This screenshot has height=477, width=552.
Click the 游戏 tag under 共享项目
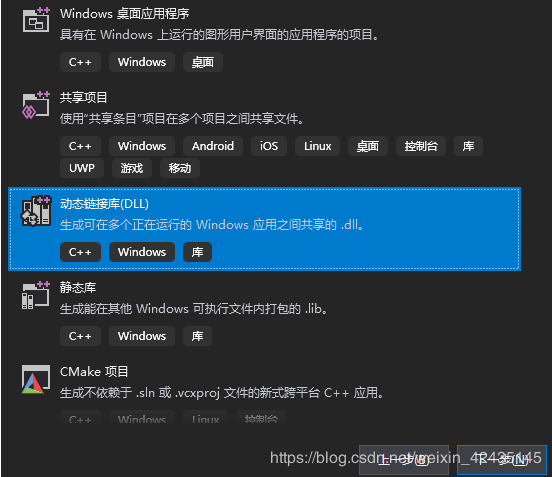click(132, 168)
